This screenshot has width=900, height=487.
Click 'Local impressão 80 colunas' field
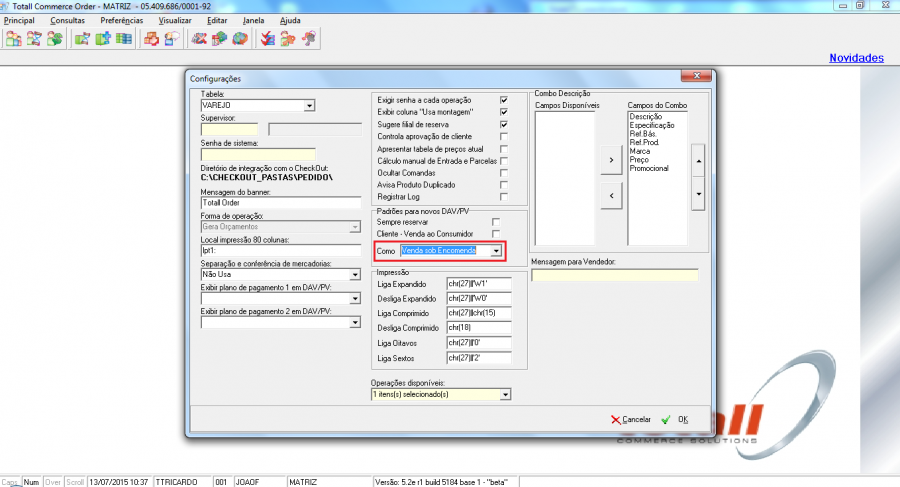pyautogui.click(x=281, y=250)
